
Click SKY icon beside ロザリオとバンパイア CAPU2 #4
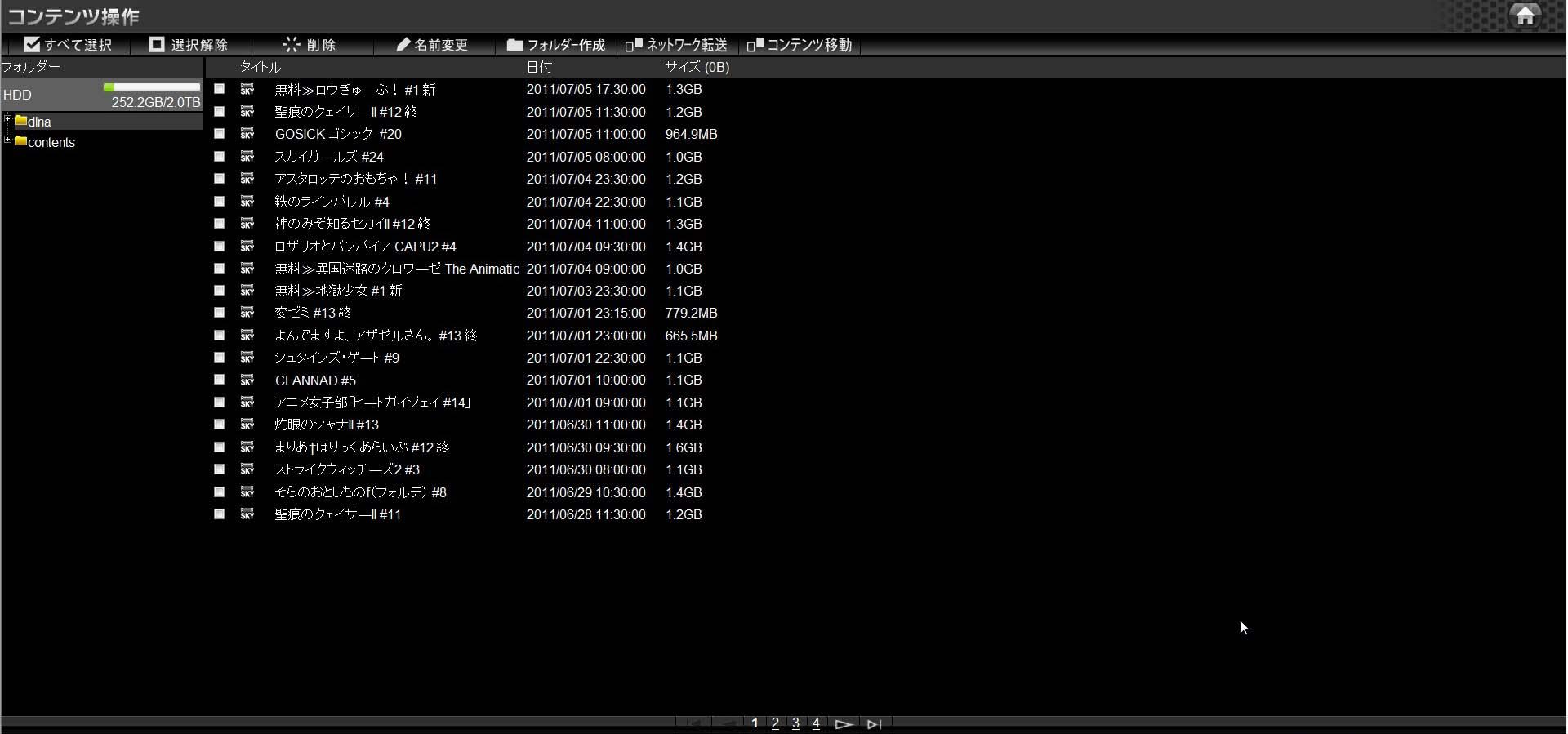click(x=247, y=246)
